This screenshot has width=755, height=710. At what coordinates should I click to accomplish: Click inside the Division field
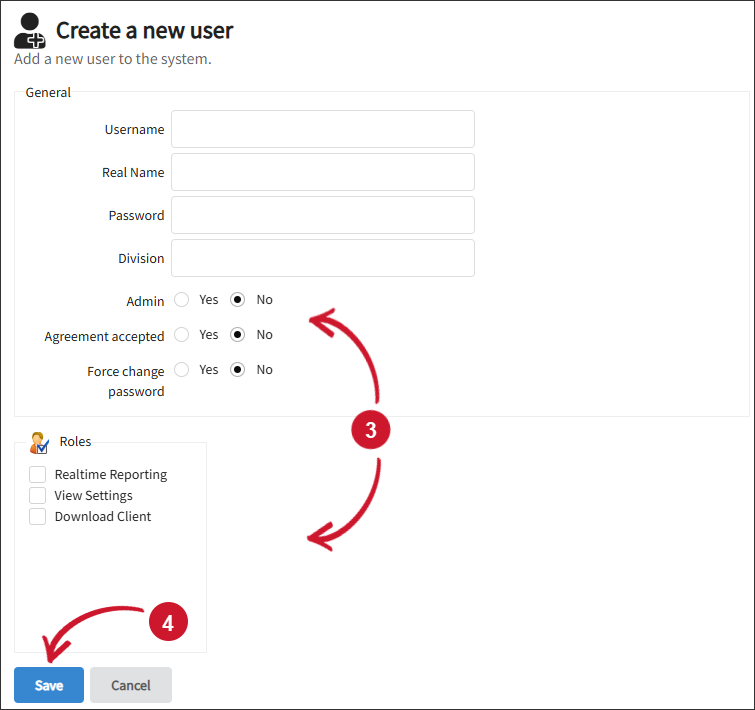tap(323, 258)
